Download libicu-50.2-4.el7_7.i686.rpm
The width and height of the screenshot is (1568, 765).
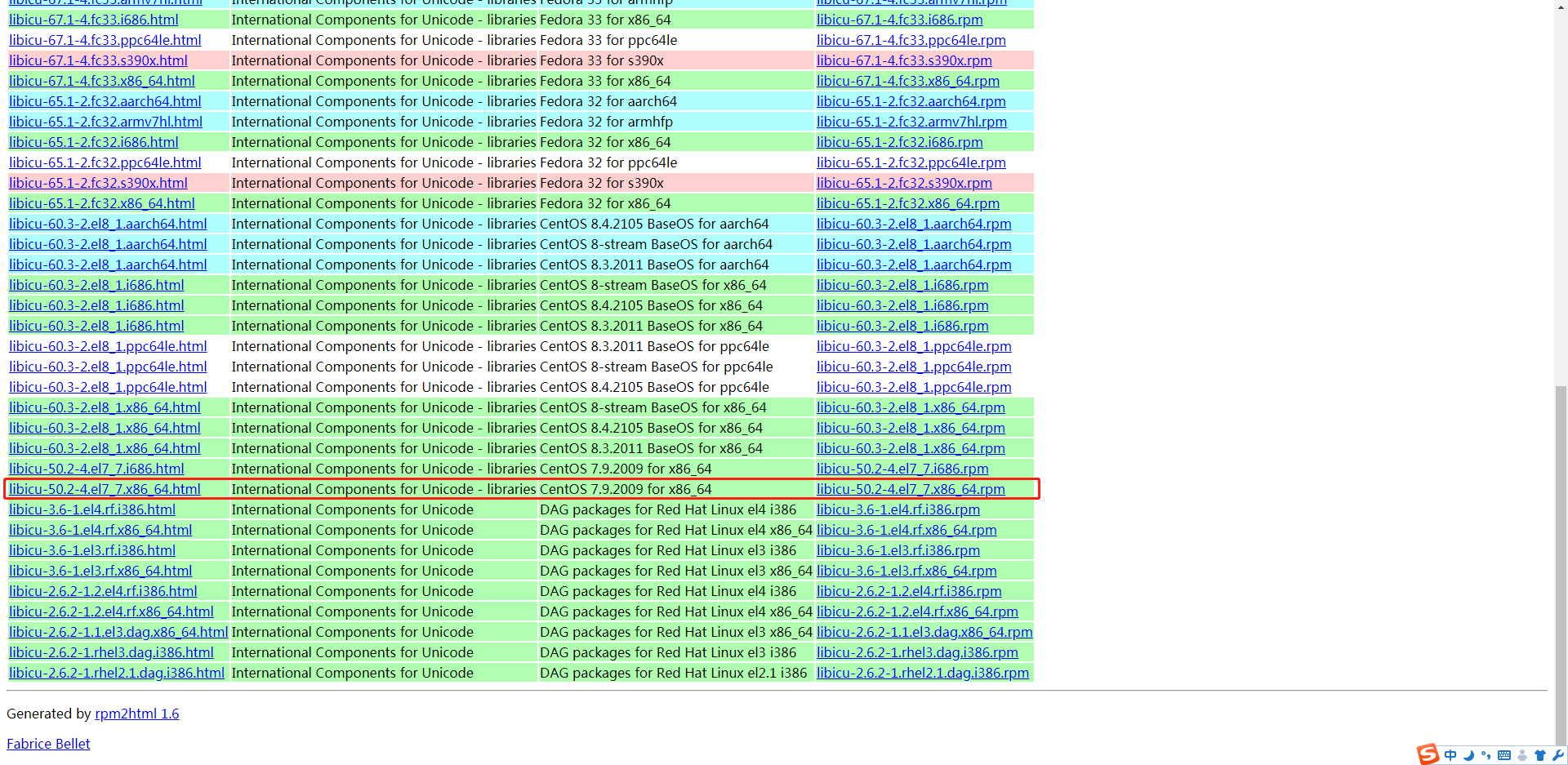coord(902,469)
